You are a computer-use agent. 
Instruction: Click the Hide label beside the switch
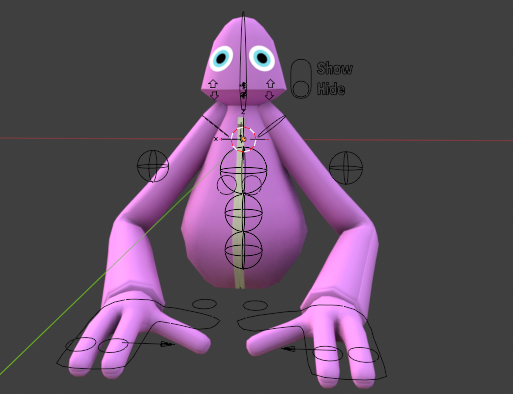(331, 89)
